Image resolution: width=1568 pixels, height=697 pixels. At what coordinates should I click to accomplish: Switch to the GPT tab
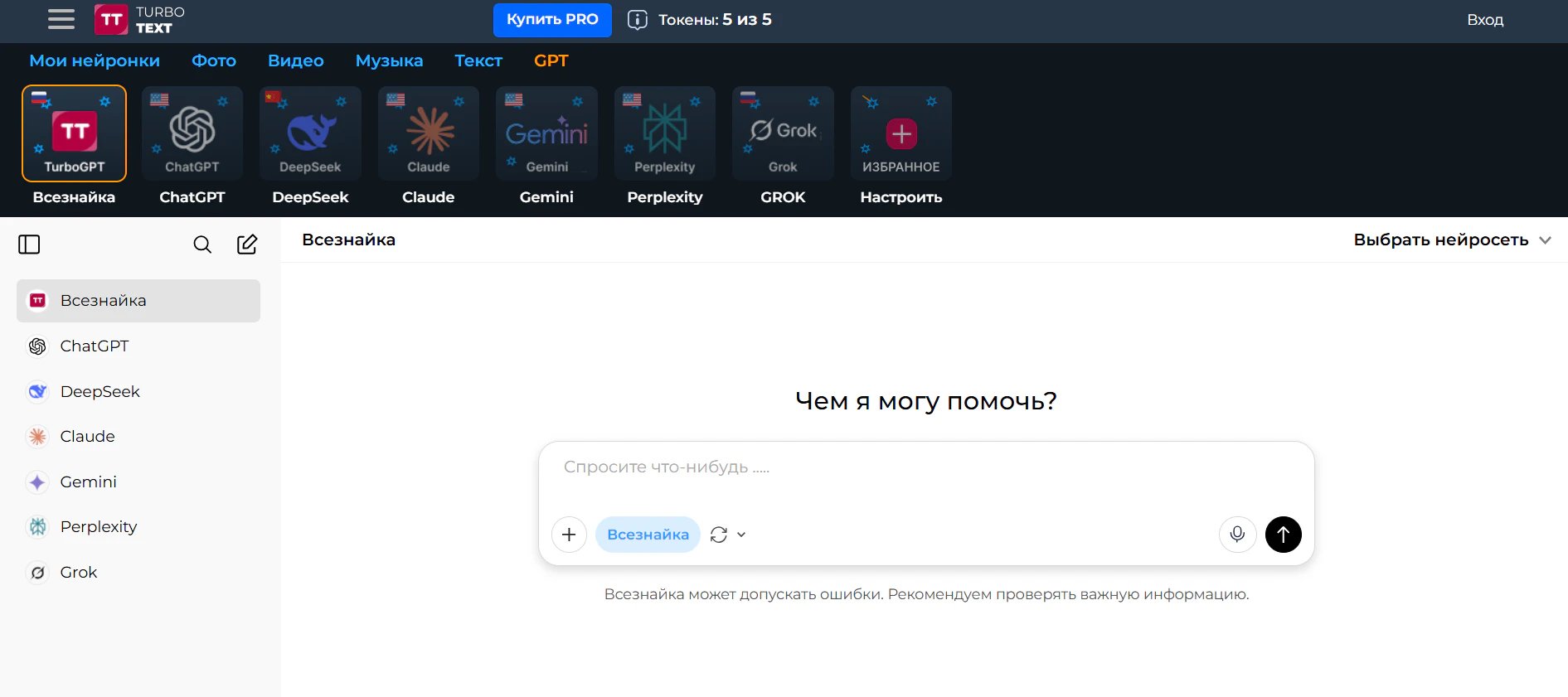(x=551, y=61)
